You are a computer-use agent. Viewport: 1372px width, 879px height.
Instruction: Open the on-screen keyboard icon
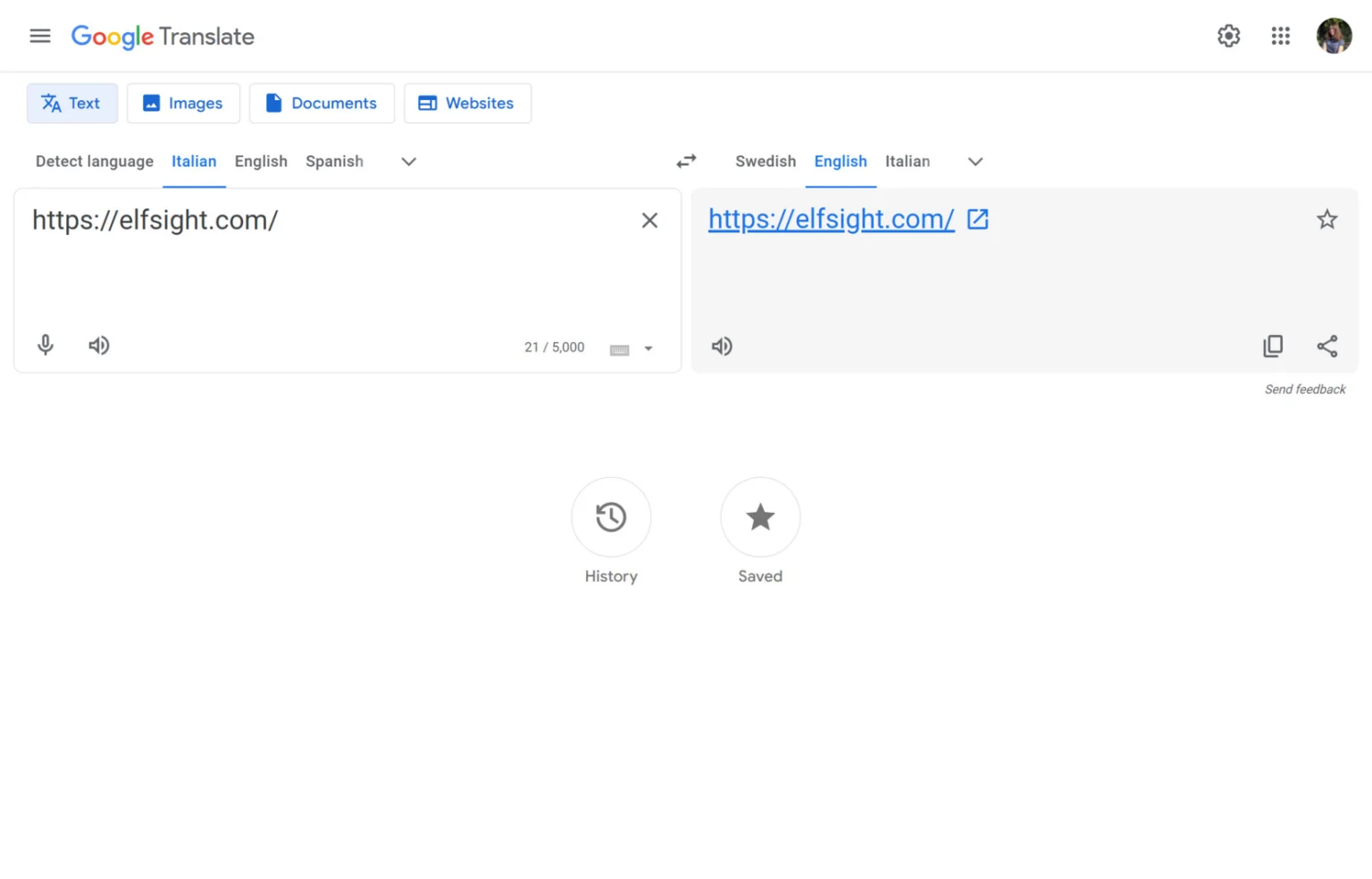point(620,349)
